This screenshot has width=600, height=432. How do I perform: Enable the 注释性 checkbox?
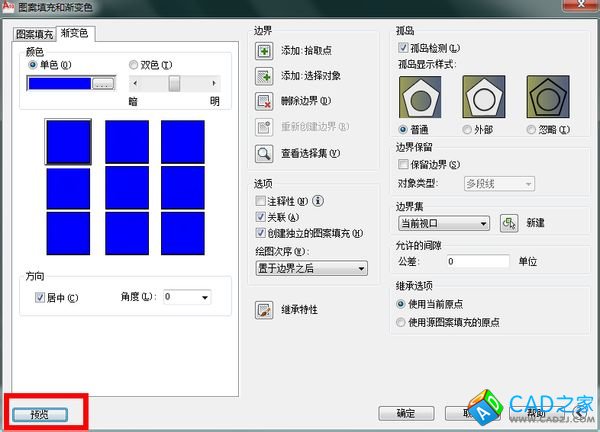click(261, 201)
